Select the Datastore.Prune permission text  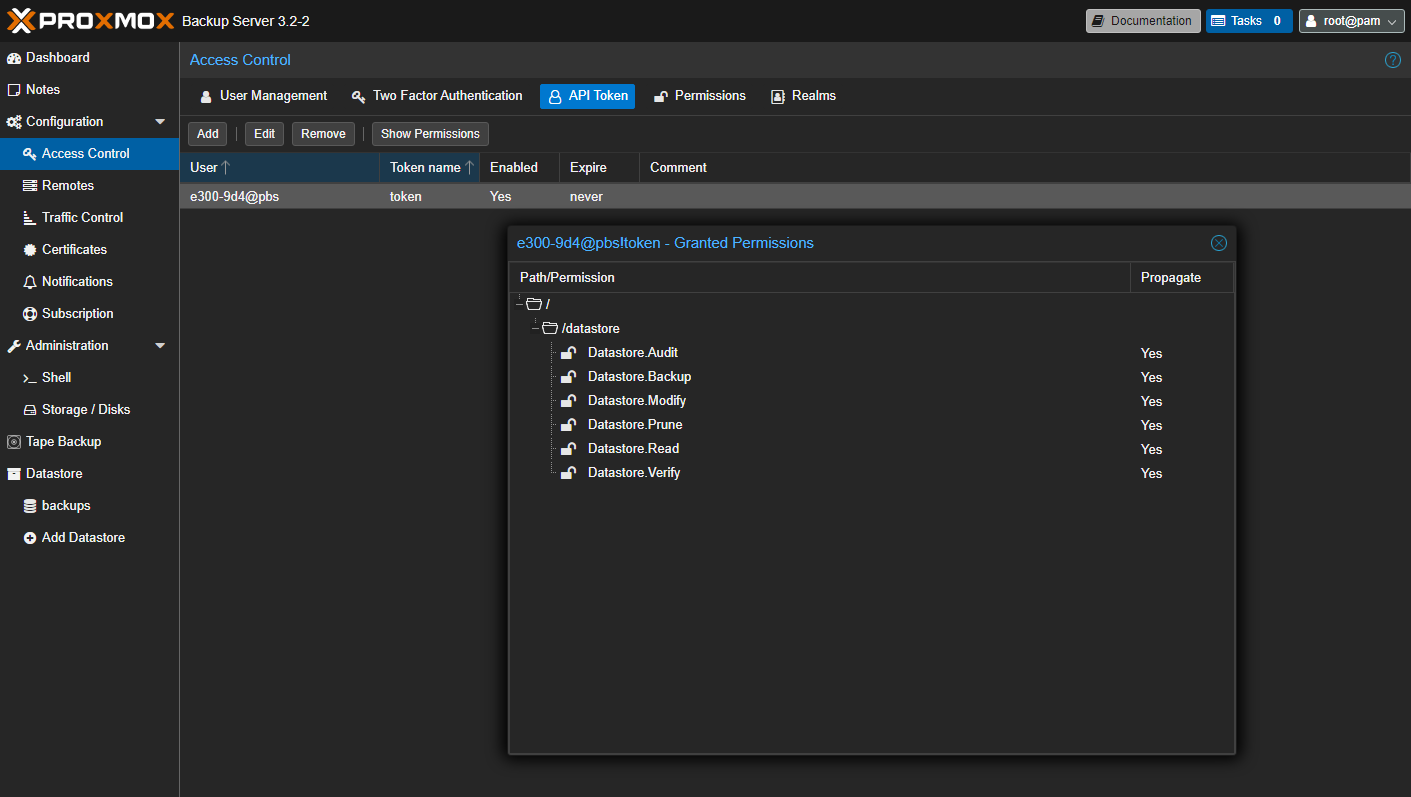pos(635,424)
